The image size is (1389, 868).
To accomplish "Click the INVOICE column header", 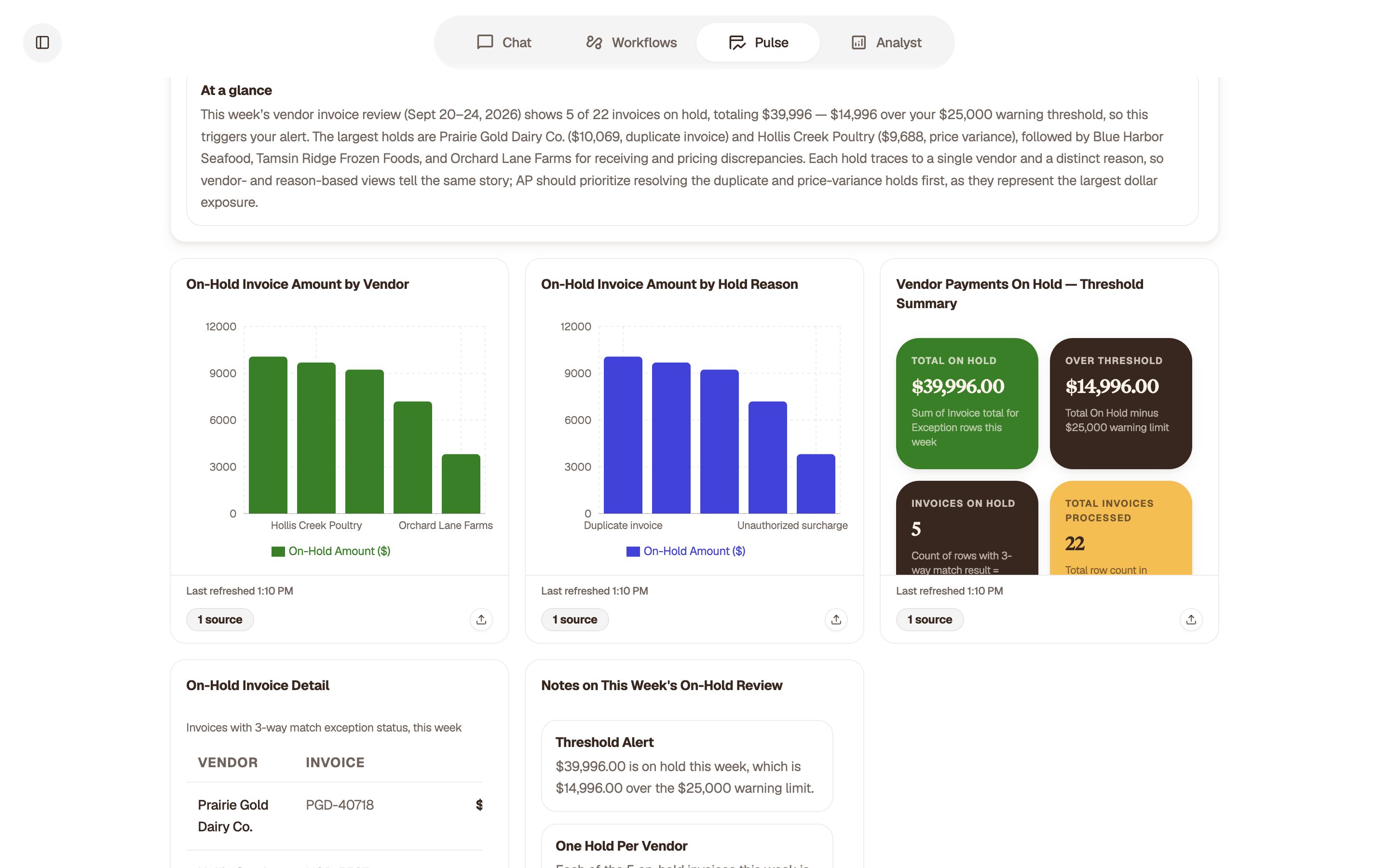I will (x=335, y=762).
